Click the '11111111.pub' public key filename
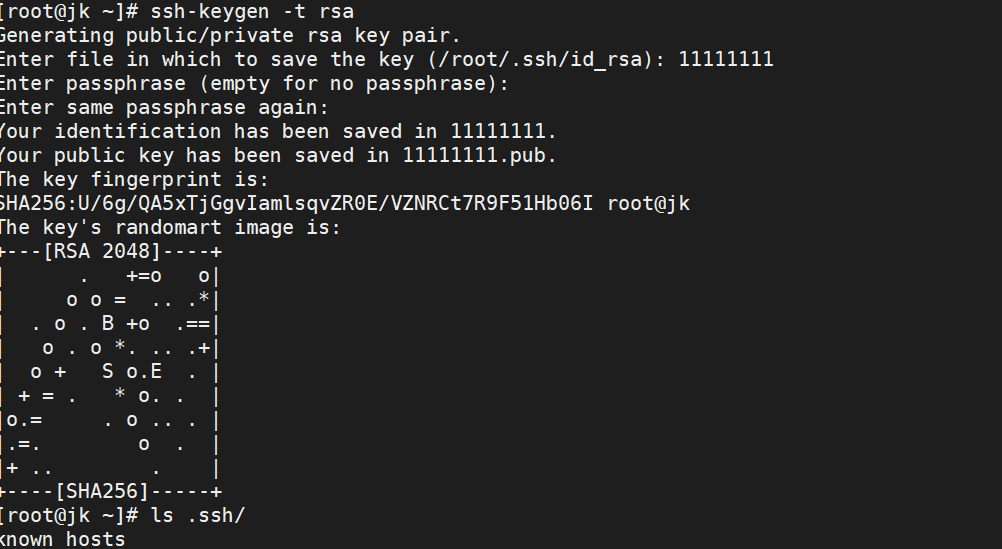The width and height of the screenshot is (1002, 549). (479, 156)
